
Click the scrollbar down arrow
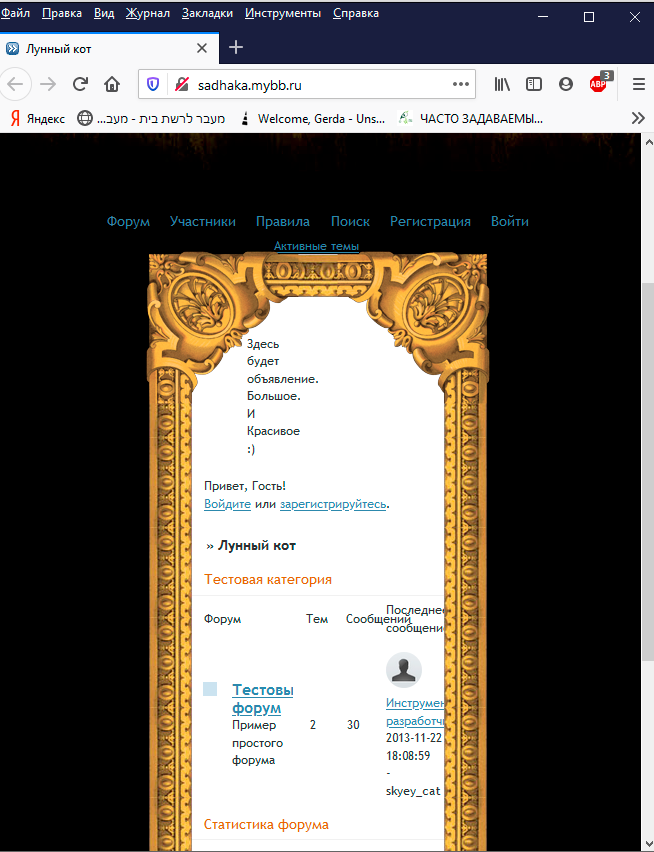[x=648, y=843]
